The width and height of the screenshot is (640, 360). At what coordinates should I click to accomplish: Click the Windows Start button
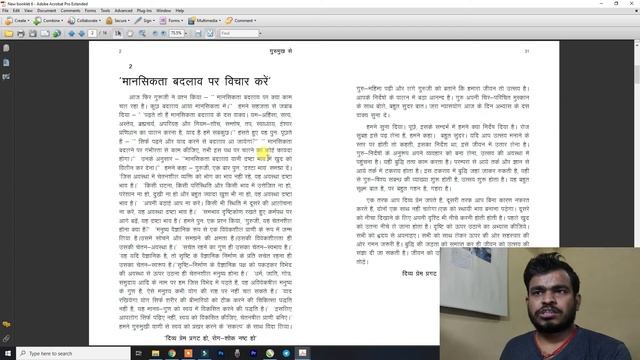[8, 353]
